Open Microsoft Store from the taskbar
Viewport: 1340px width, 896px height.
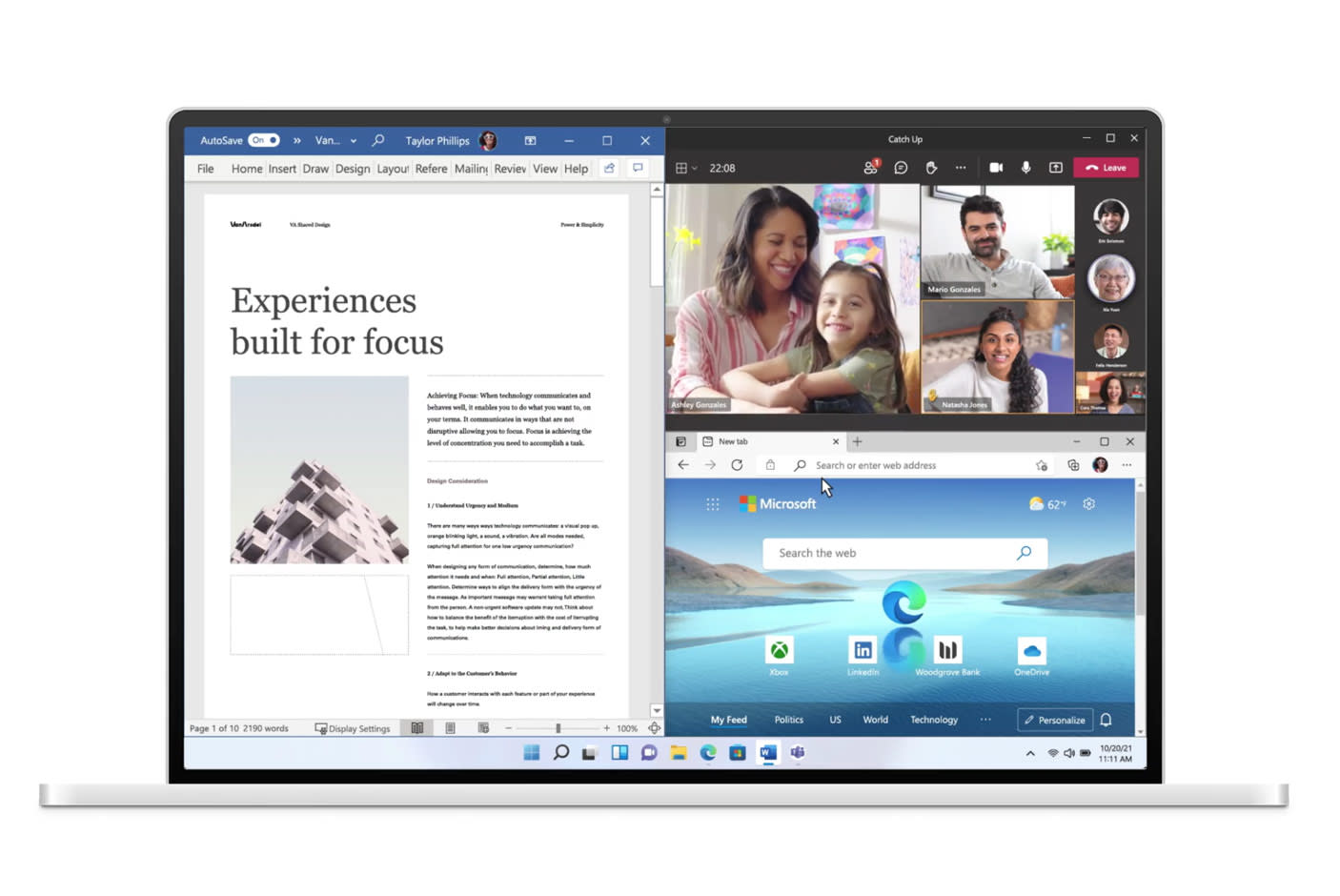coord(737,753)
